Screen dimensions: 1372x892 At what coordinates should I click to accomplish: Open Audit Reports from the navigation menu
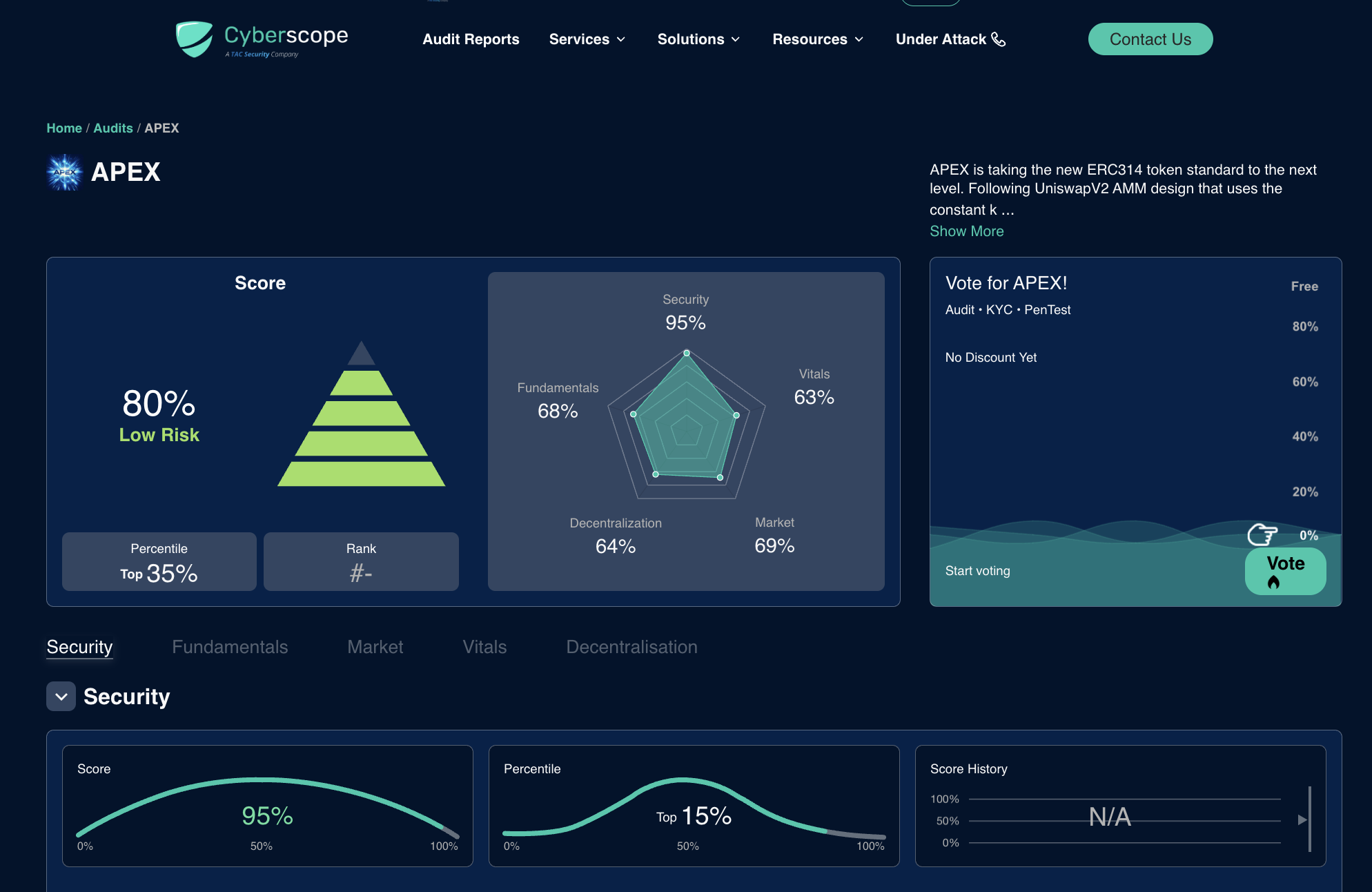[x=471, y=39]
